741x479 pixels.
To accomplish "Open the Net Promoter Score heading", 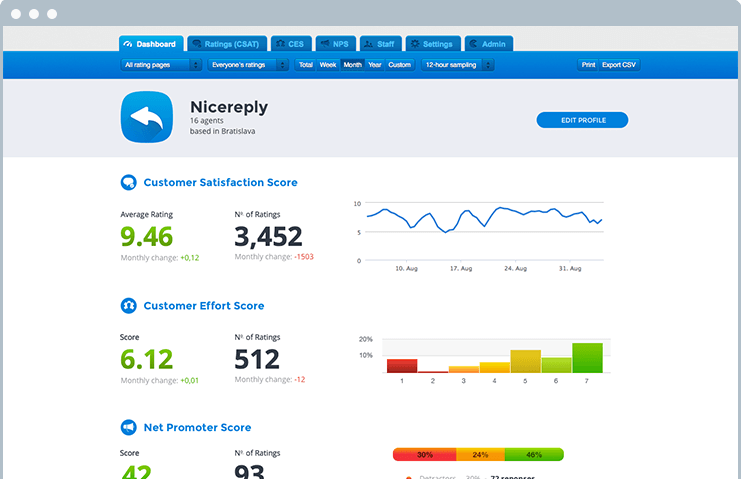I will (x=198, y=428).
